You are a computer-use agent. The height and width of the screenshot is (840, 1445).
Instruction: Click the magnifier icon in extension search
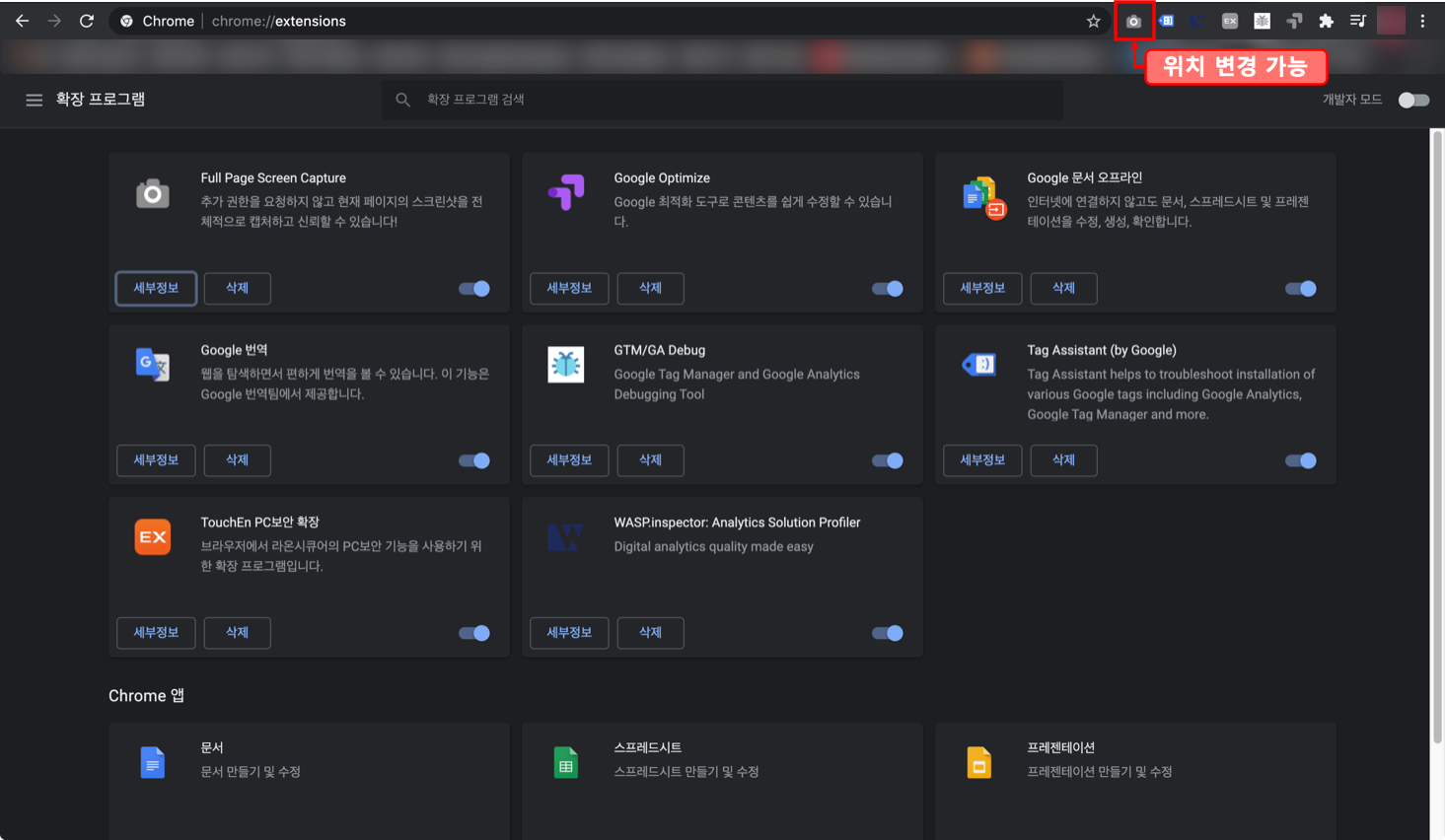[402, 100]
